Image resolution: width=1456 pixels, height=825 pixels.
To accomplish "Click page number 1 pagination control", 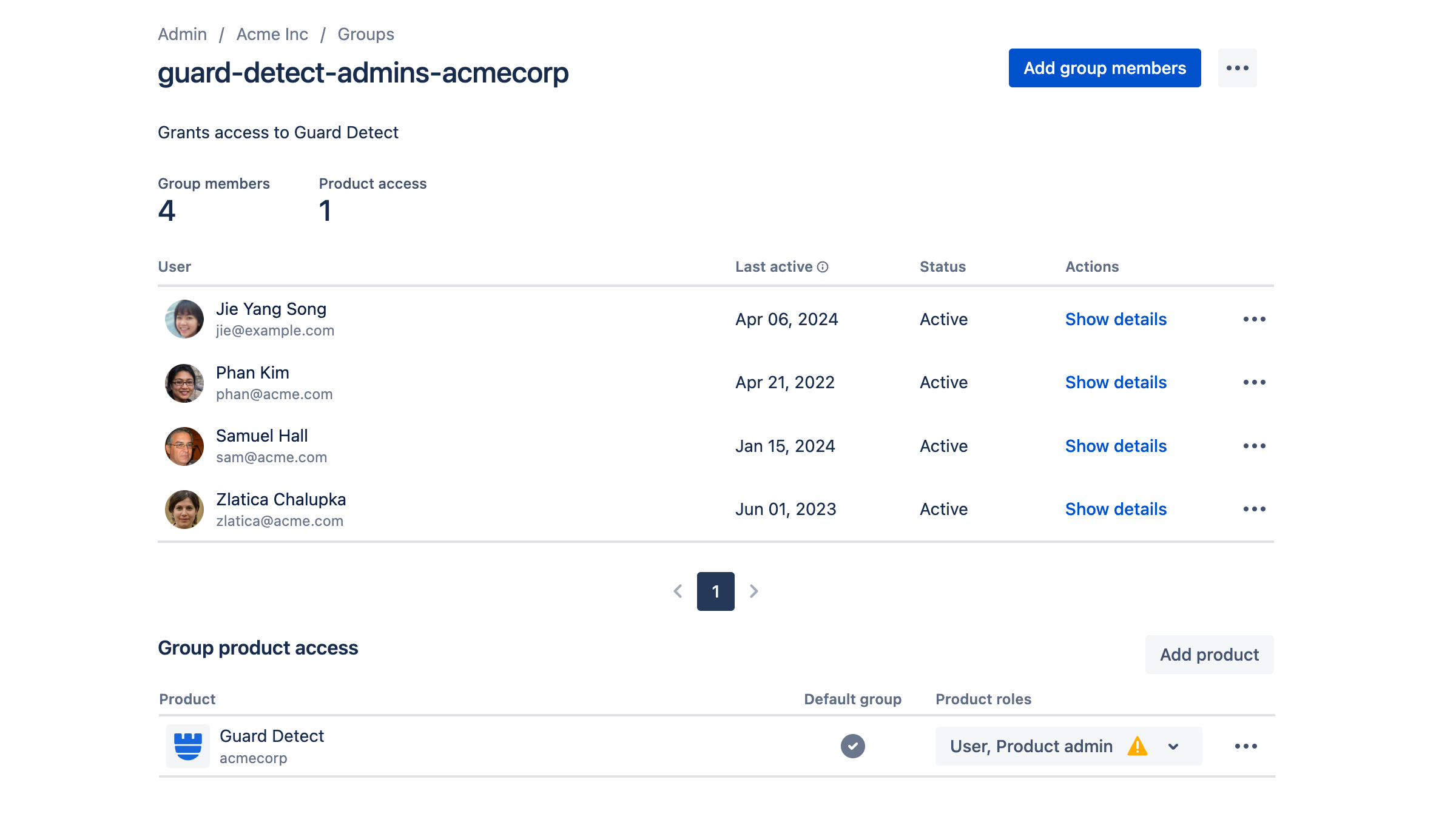I will click(716, 590).
